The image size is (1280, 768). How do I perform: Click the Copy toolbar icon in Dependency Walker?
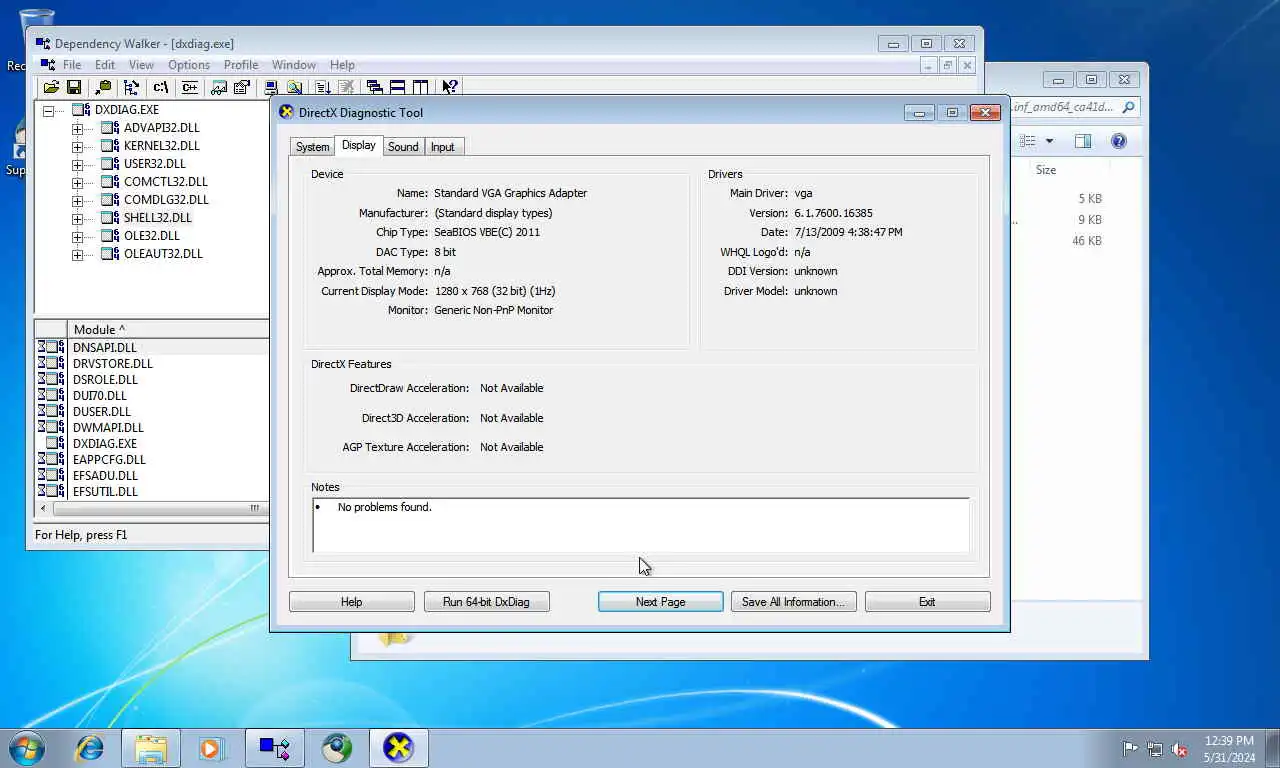(102, 88)
